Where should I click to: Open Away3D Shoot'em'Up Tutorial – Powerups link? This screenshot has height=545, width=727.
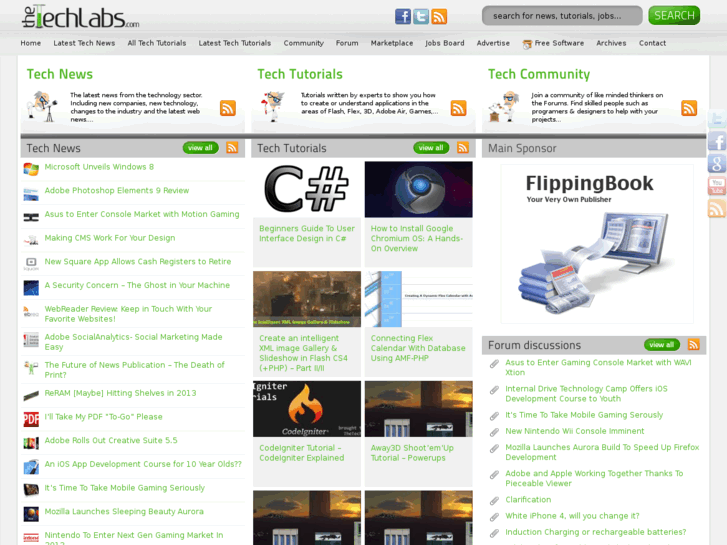tap(412, 453)
